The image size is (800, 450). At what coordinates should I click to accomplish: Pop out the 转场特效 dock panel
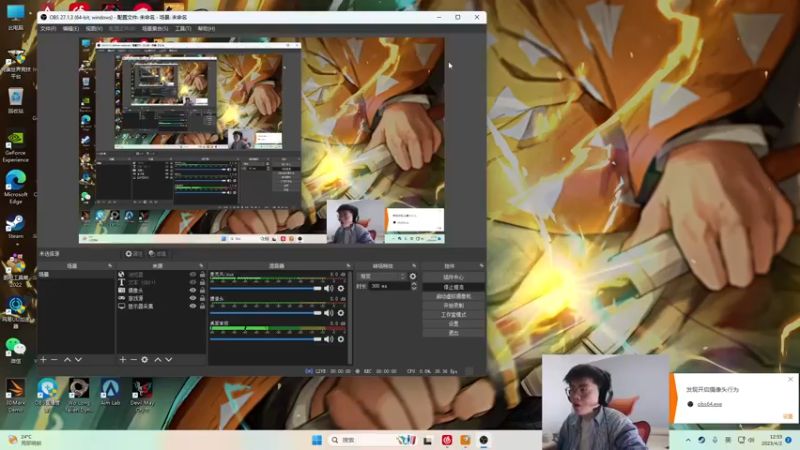point(414,266)
